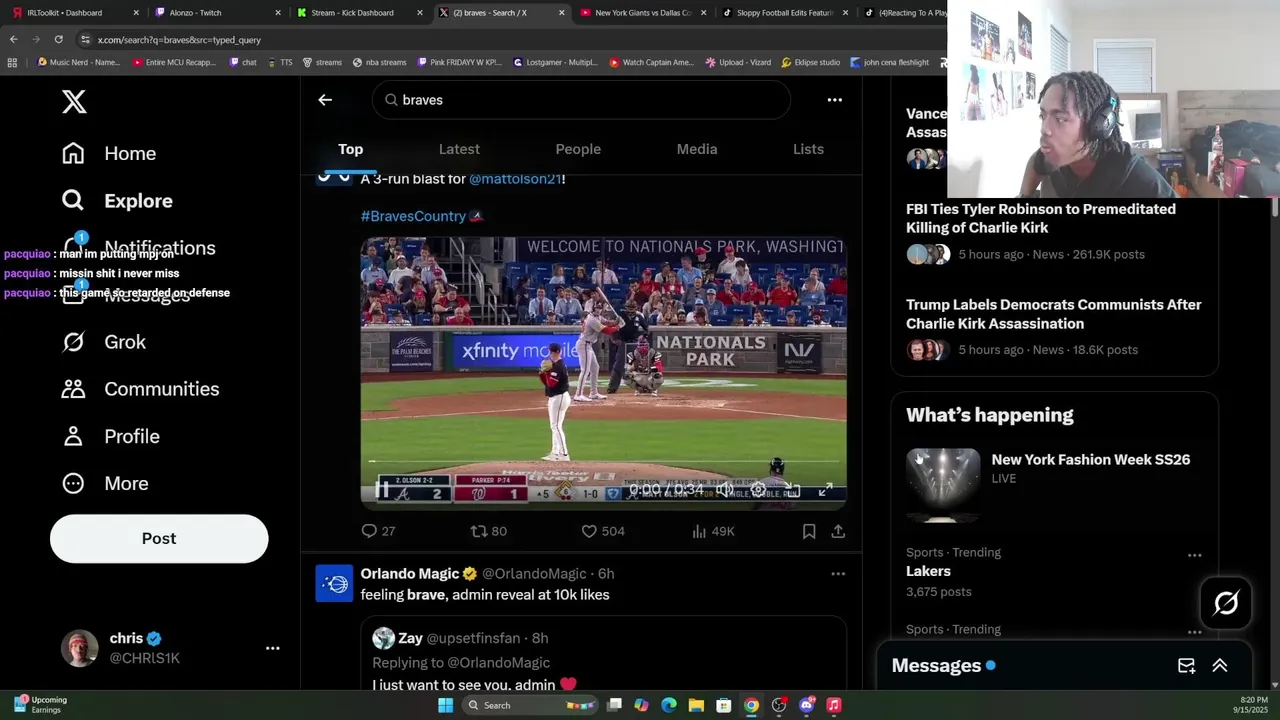The height and width of the screenshot is (720, 1280).
Task: Open Grok from the sidebar
Action: (x=104, y=342)
